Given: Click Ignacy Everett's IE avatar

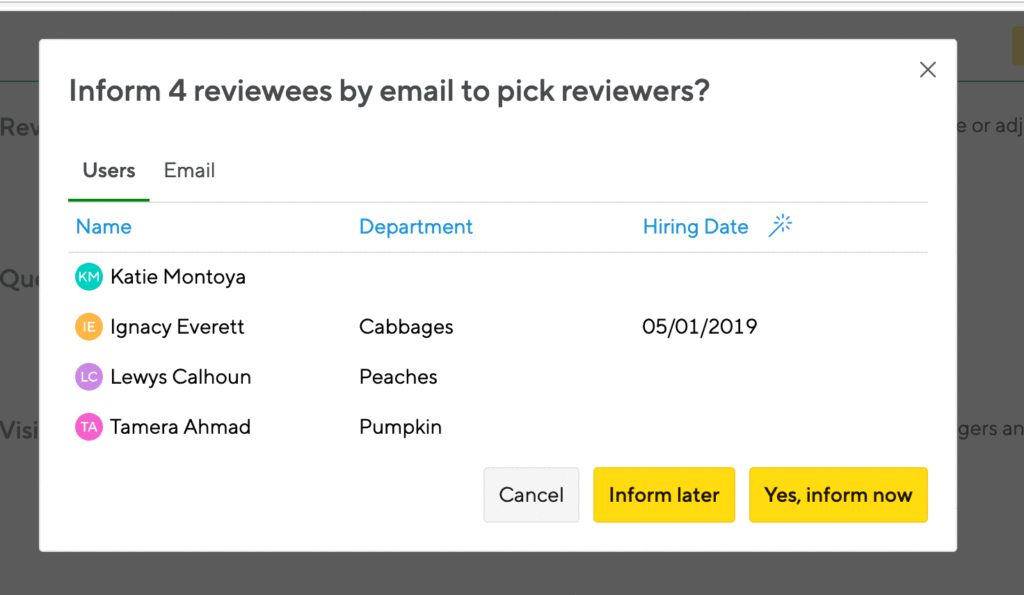Looking at the screenshot, I should (x=89, y=327).
